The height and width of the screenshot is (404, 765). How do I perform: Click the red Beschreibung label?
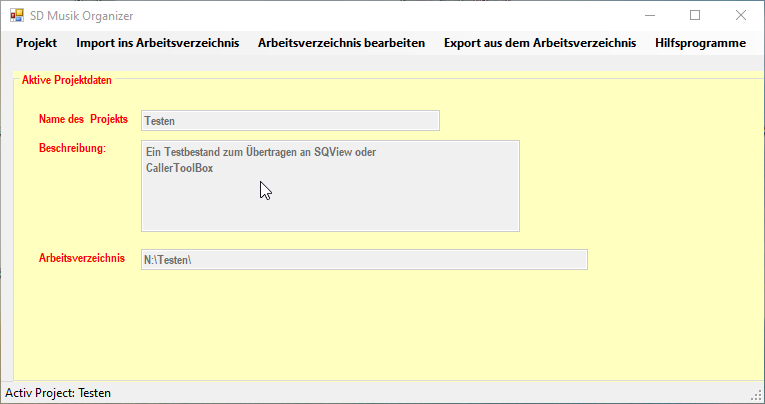click(x=73, y=148)
